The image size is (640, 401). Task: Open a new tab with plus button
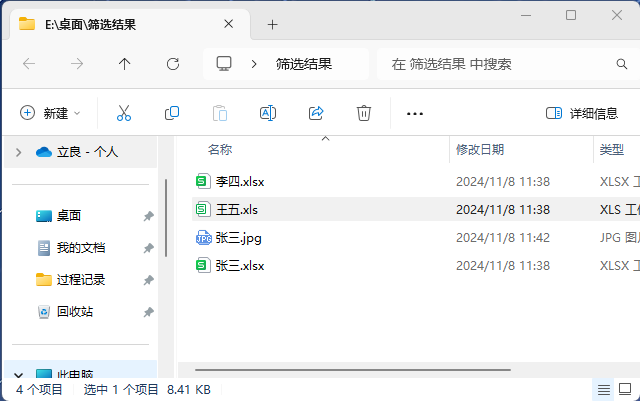coord(272,24)
